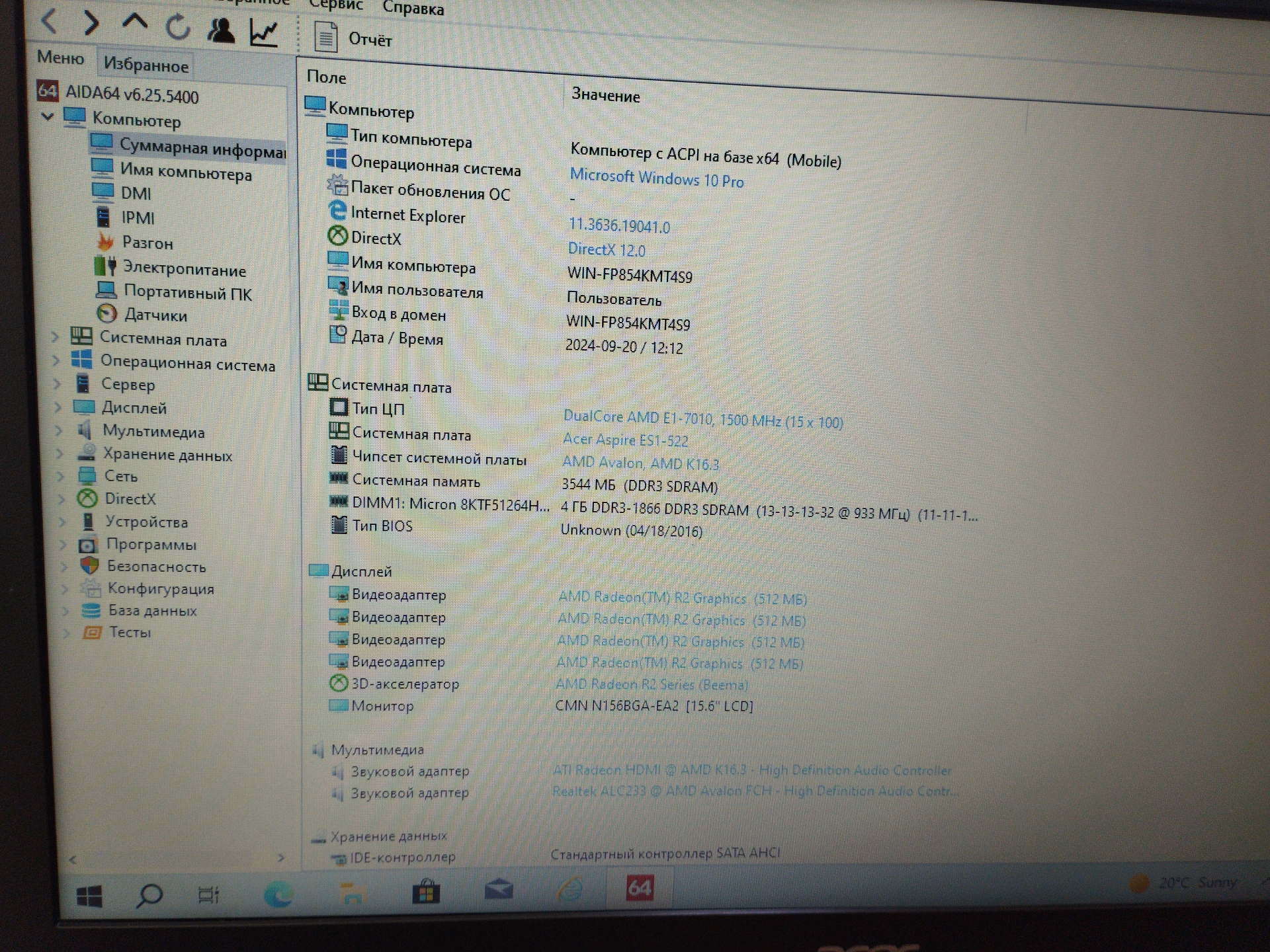Click the Программы icon in tree
The height and width of the screenshot is (952, 1270).
coord(88,545)
